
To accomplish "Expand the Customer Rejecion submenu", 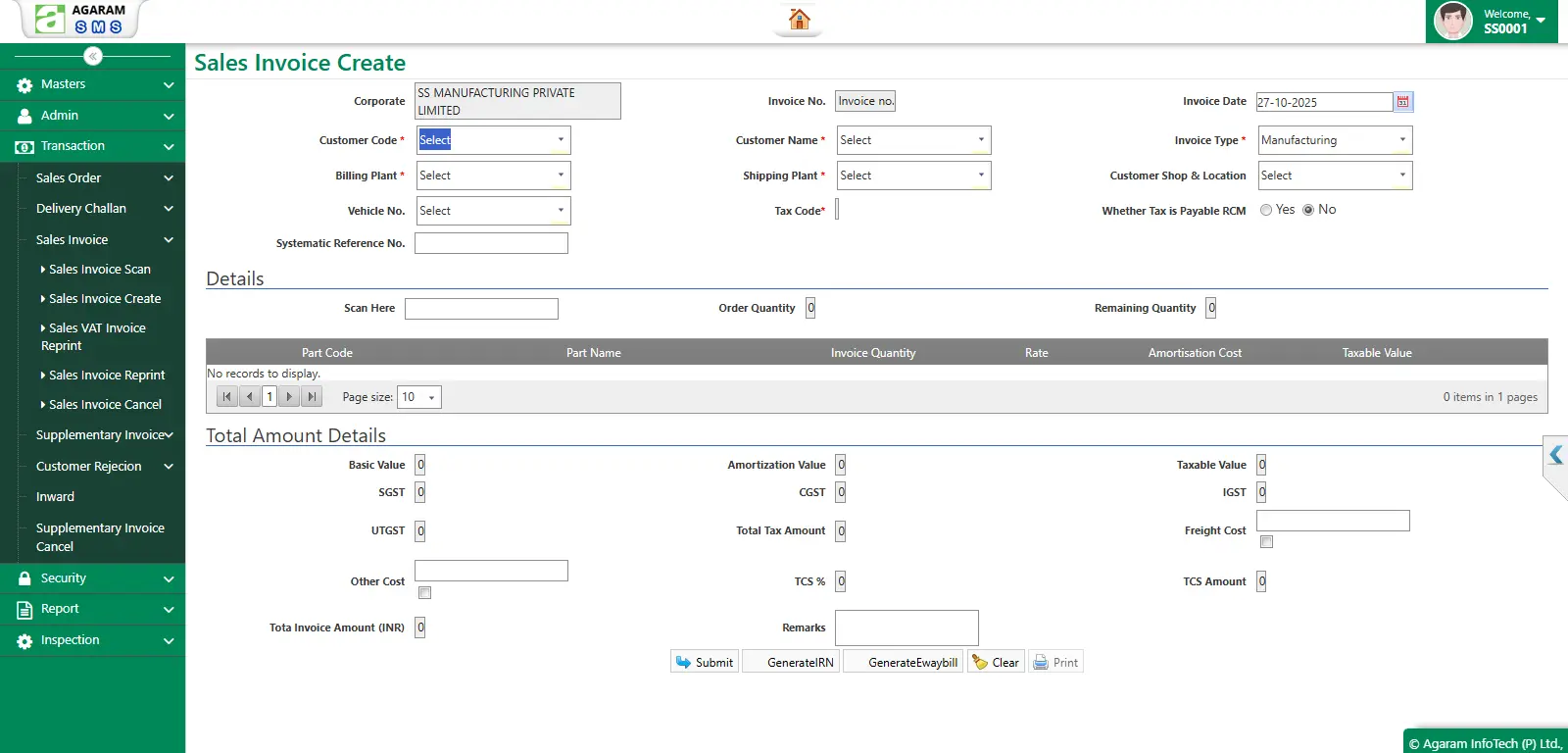I will click(x=102, y=467).
